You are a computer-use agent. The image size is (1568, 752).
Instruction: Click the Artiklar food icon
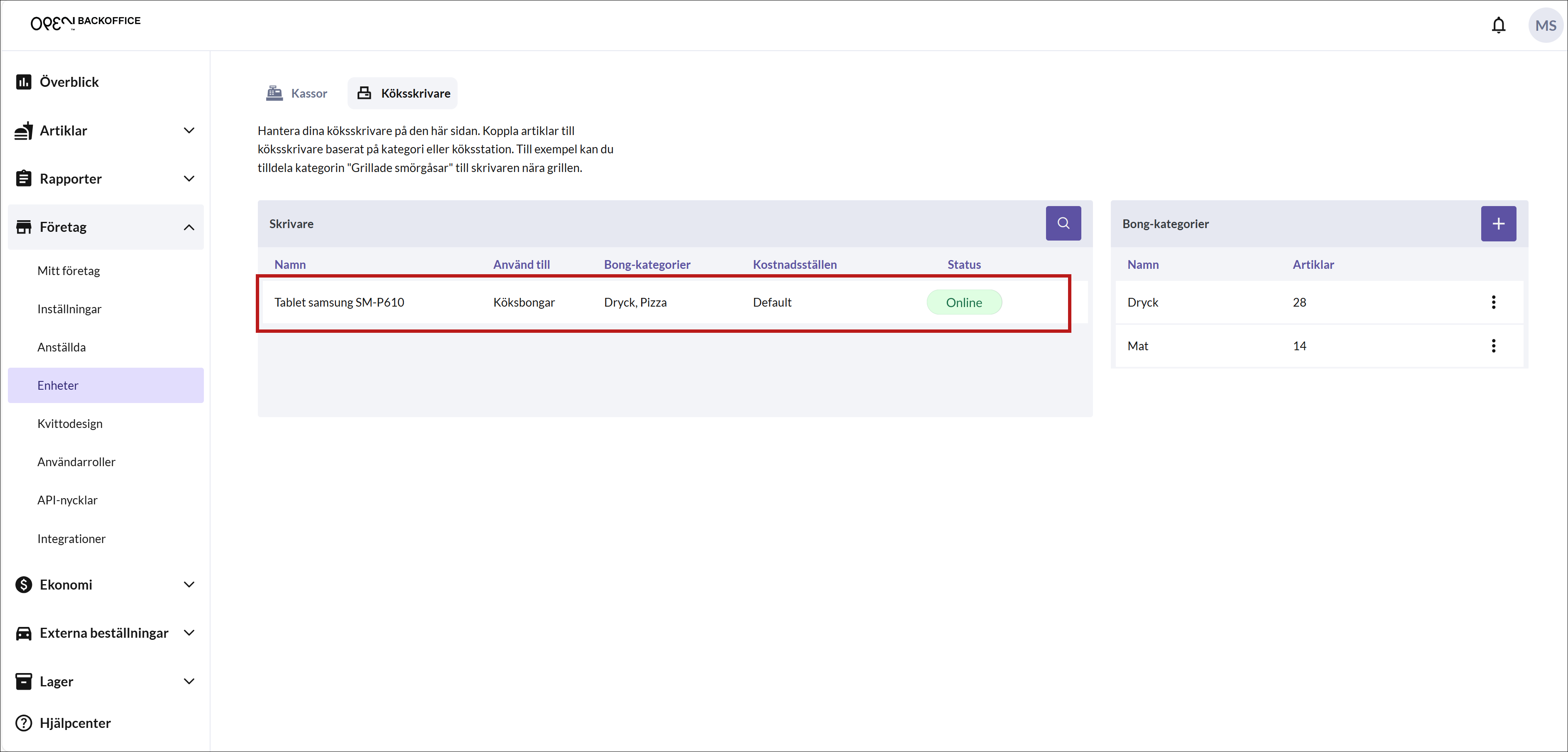(x=24, y=130)
